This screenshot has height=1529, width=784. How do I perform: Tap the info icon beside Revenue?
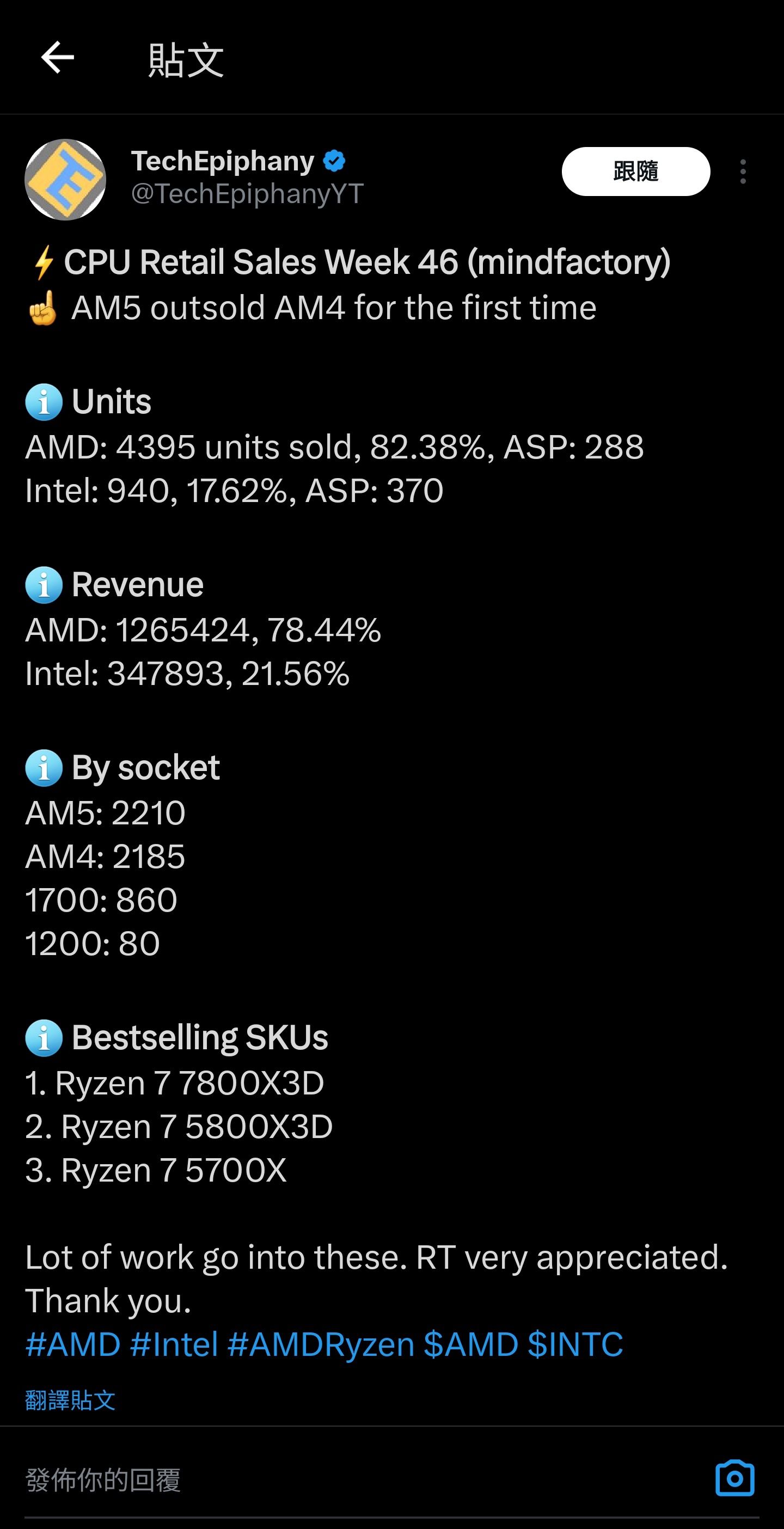[x=44, y=585]
